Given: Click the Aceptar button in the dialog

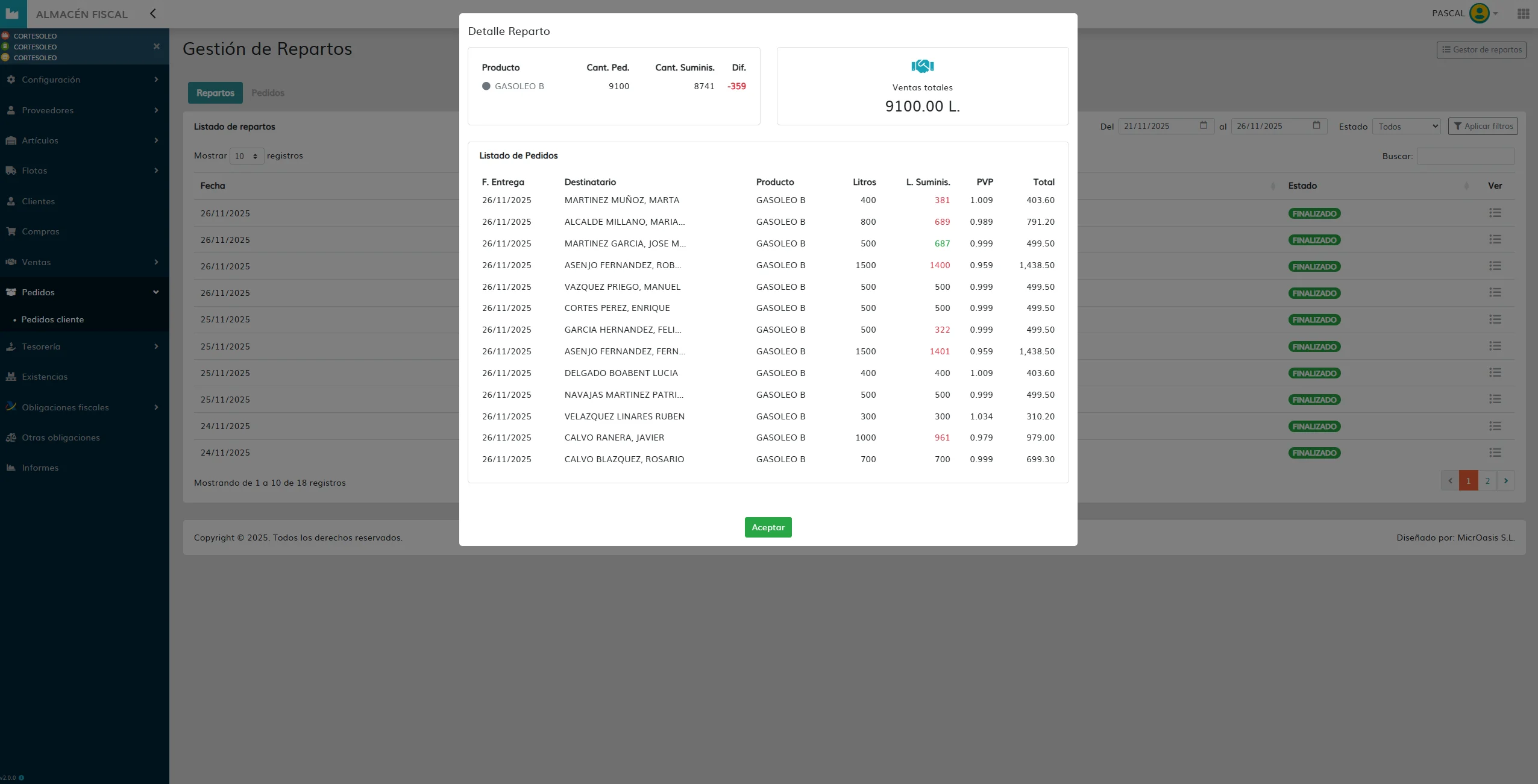Looking at the screenshot, I should (x=768, y=527).
